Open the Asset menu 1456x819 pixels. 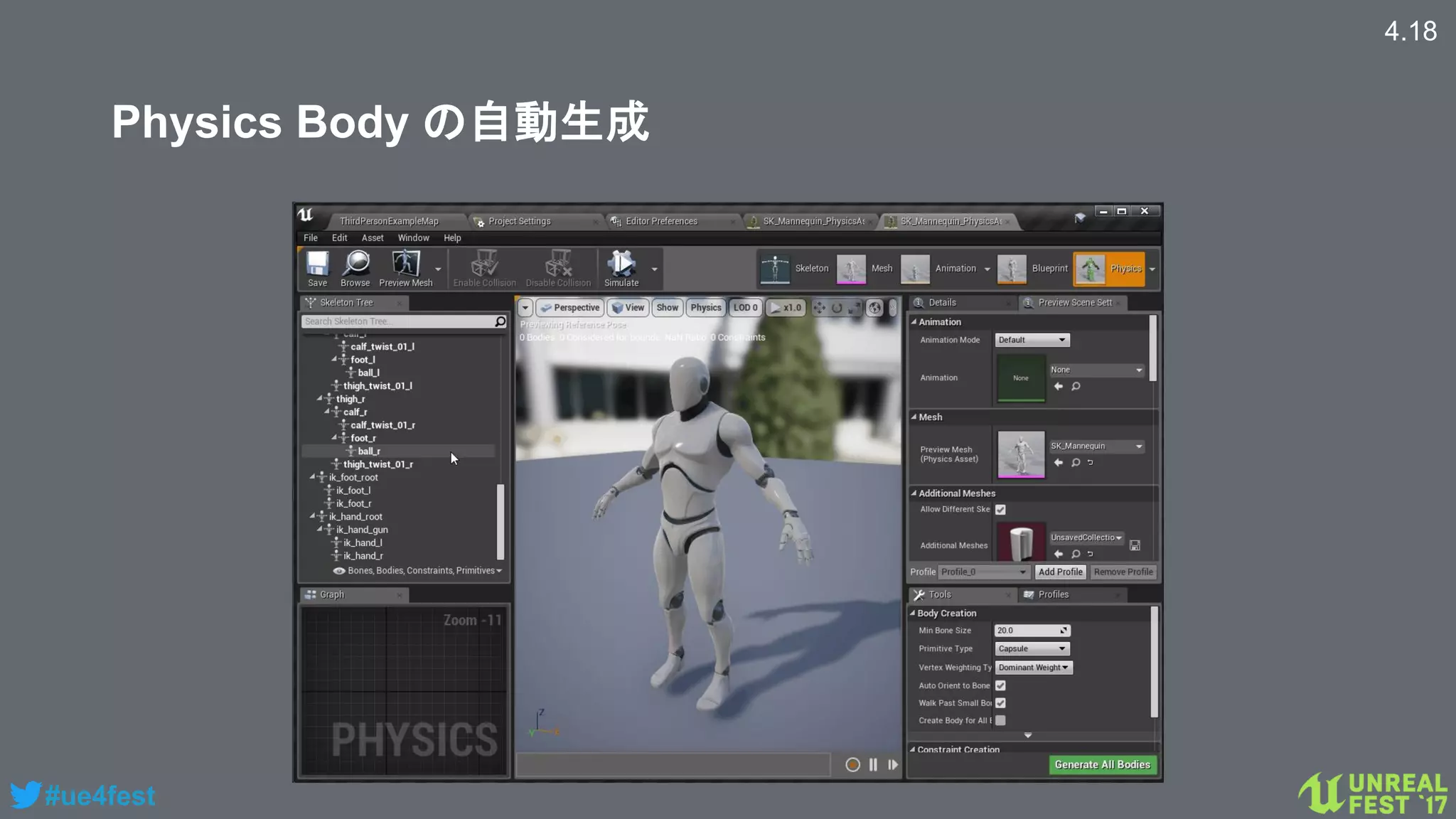372,237
